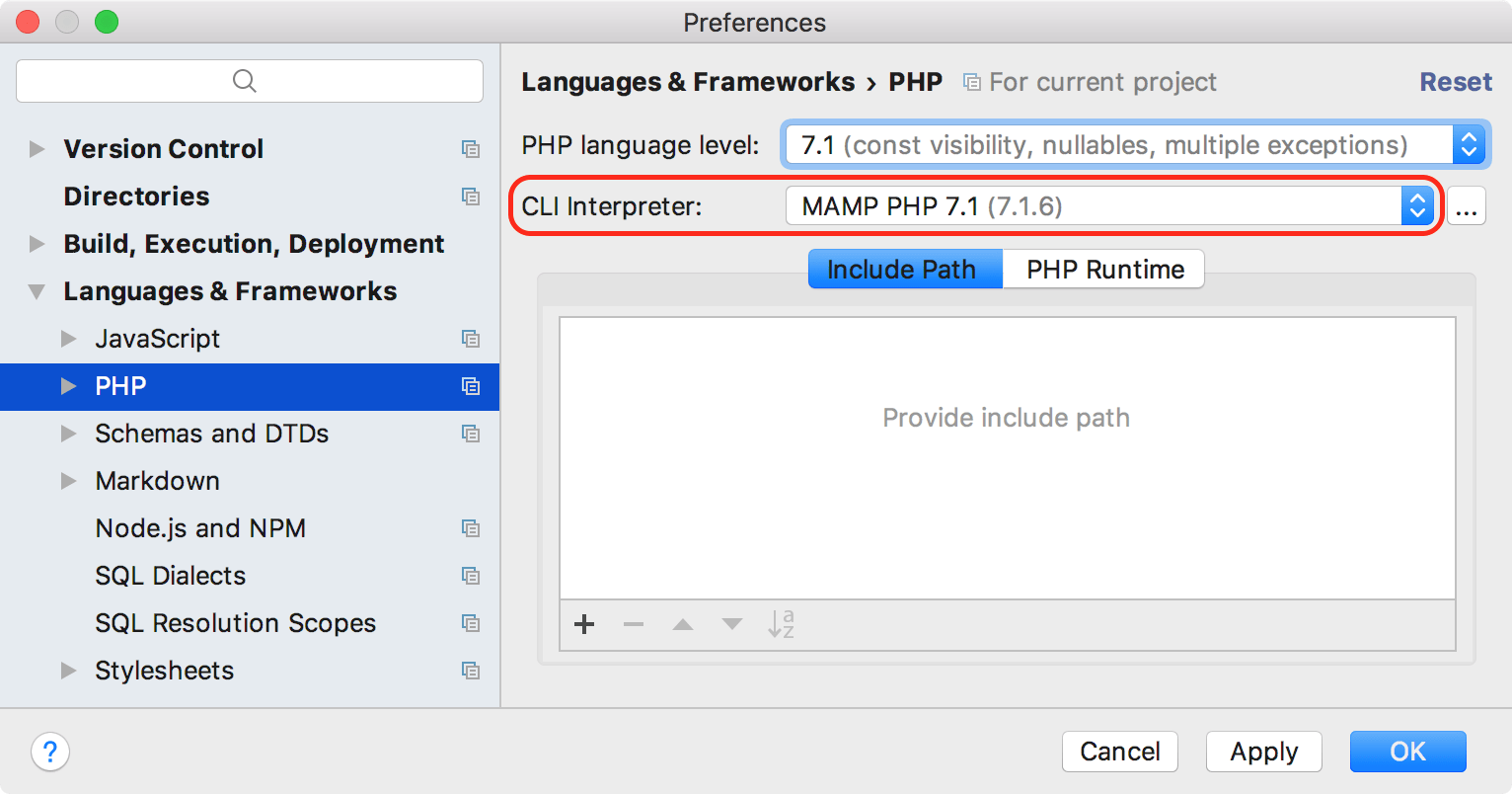Select Schemas and DTDs settings
Viewport: 1512px width, 794px height.
(x=250, y=434)
